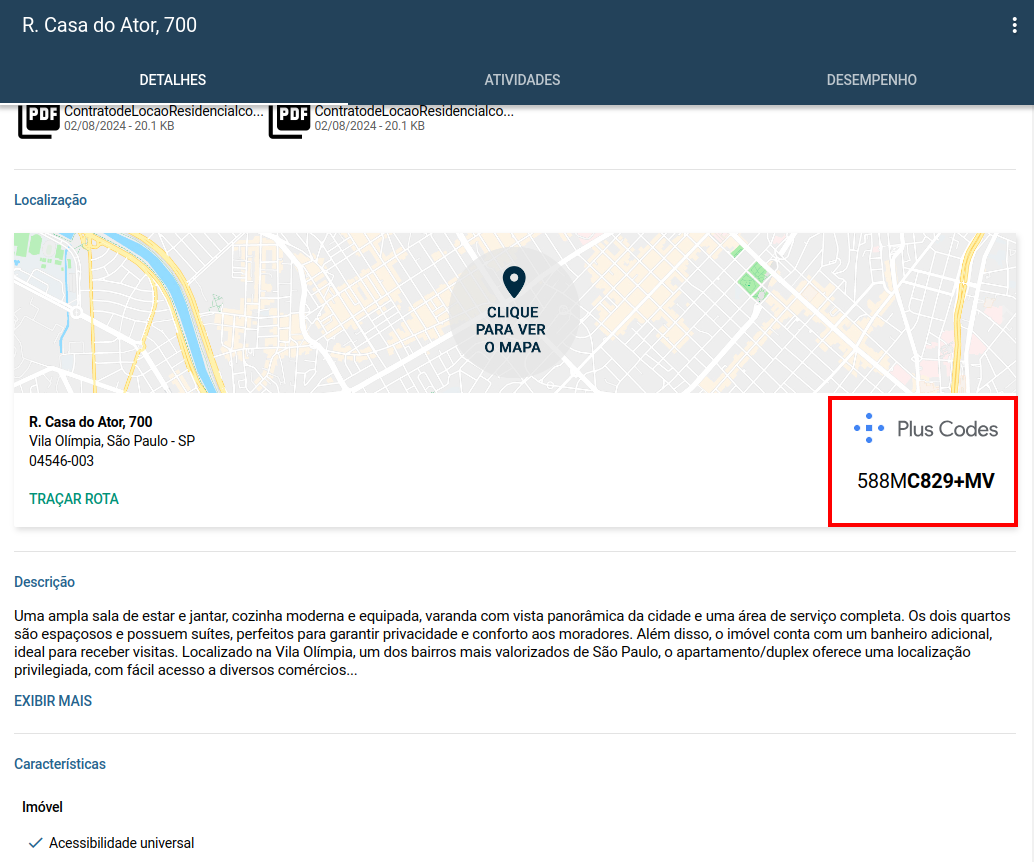
Task: Click address 'R. Casa do Ator, 700' in card
Action: click(x=90, y=421)
